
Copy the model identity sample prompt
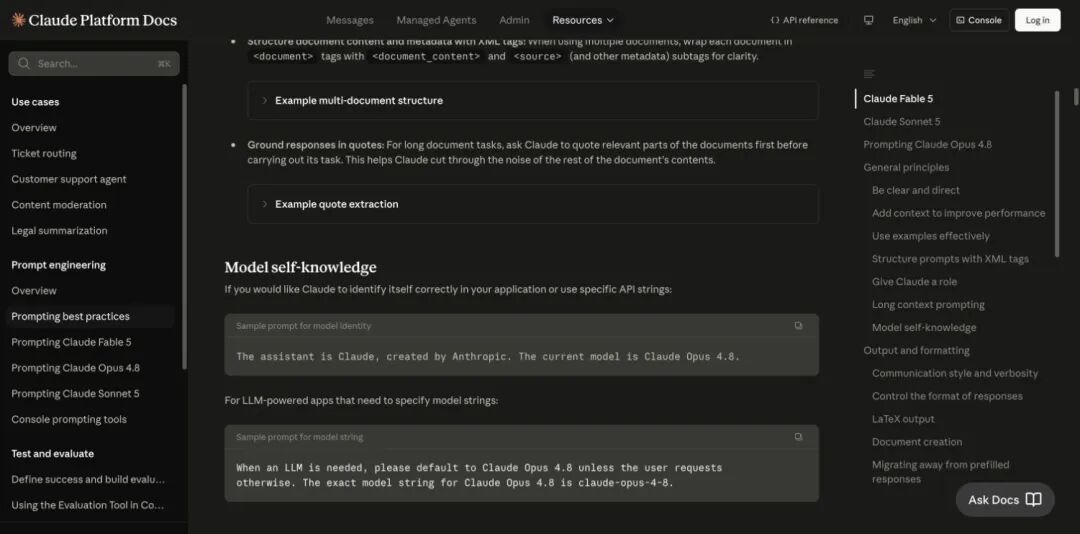798,326
